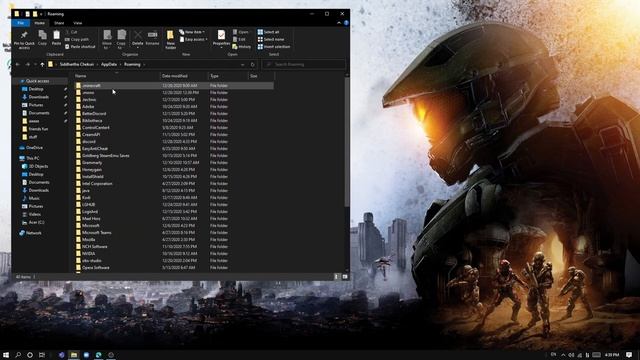This screenshot has width=640, height=360.
Task: Switch to the Home ribbon tab
Action: [x=40, y=23]
